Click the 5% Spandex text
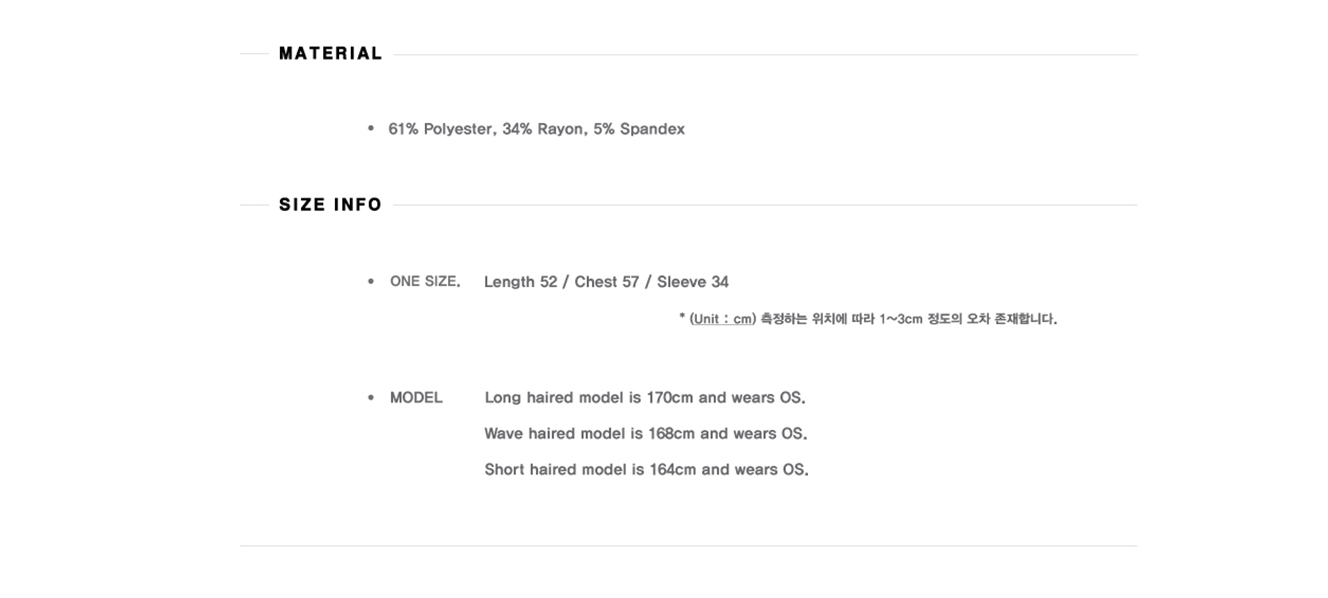 [639, 129]
